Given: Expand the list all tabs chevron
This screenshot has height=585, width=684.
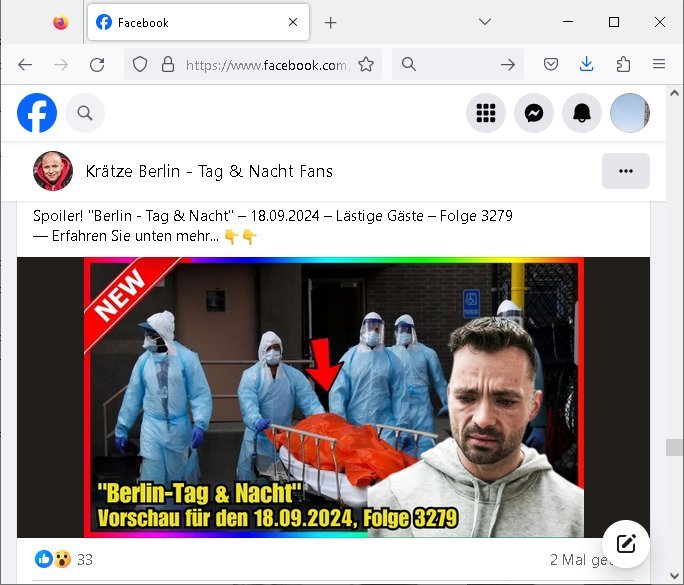Looking at the screenshot, I should coord(485,22).
